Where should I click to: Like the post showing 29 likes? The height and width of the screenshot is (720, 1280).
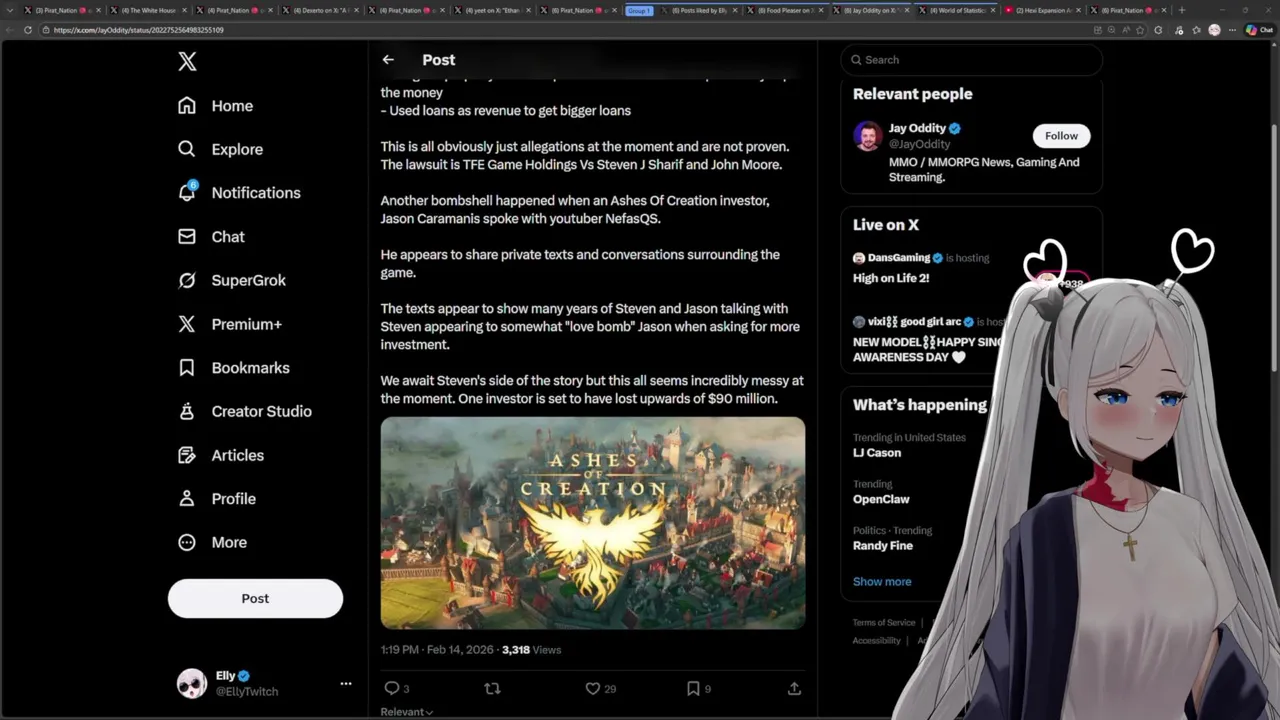pos(592,688)
